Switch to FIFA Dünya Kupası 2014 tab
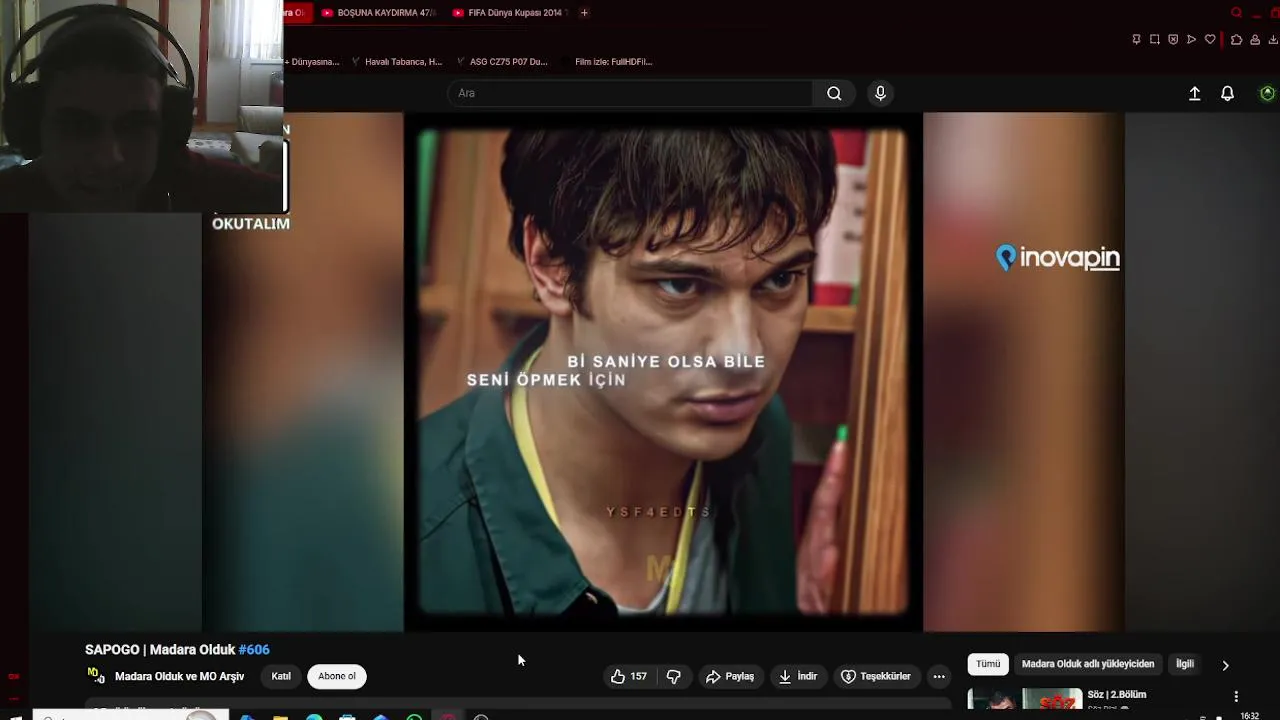 [510, 13]
